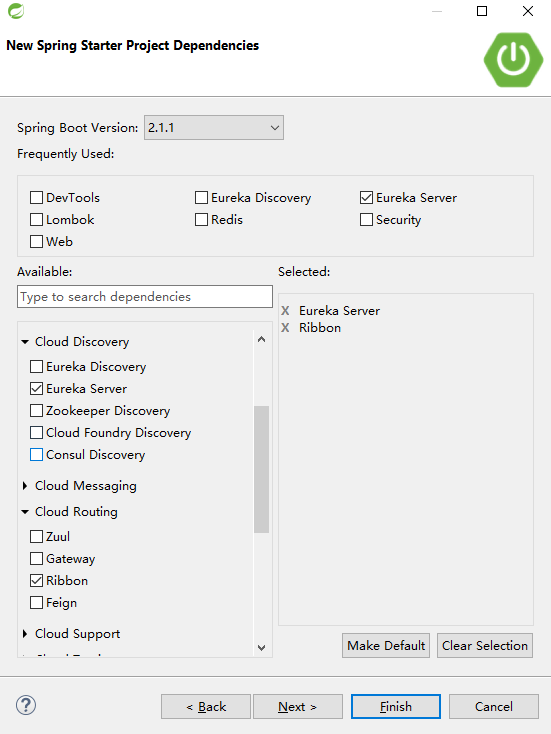Open the help question mark icon
Screen dimensions: 551x734
coord(26,705)
